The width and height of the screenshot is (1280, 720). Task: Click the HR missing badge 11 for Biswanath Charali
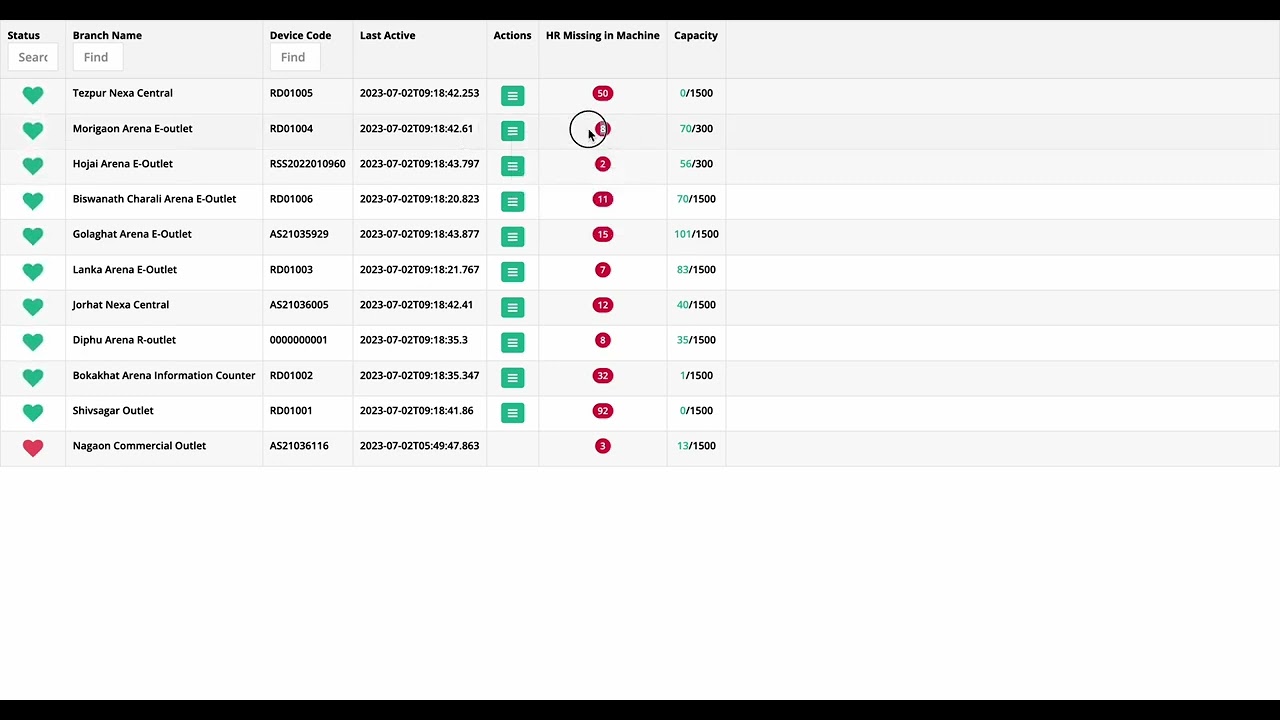602,199
